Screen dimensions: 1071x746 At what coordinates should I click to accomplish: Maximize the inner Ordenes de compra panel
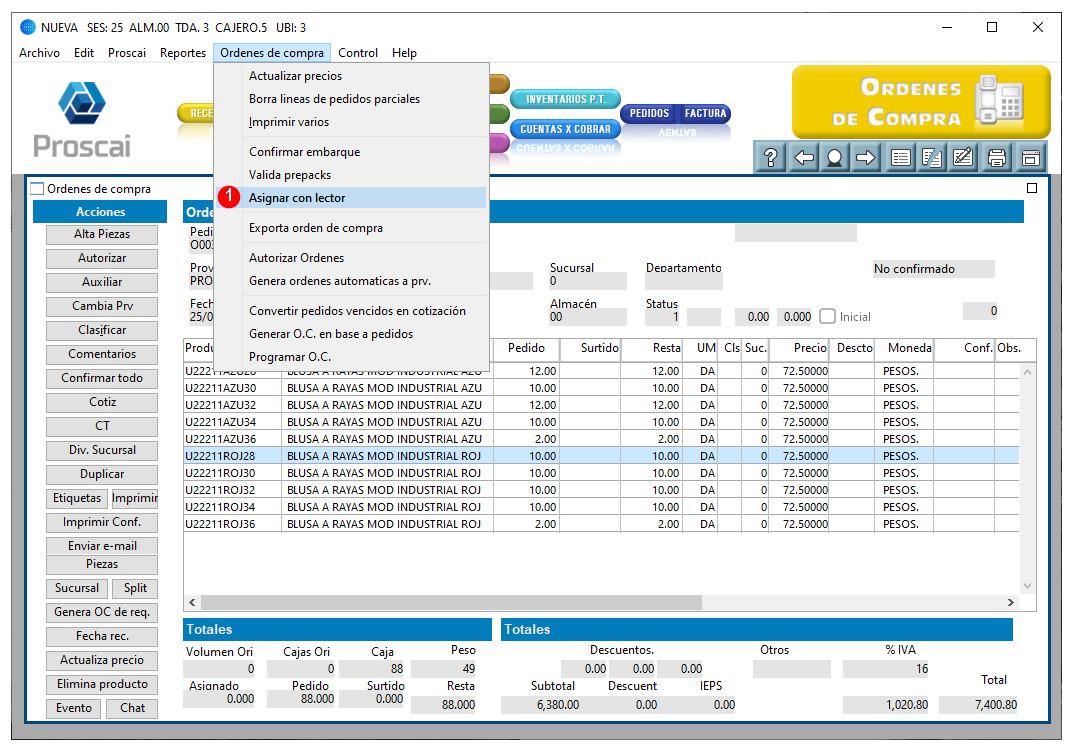click(1032, 188)
